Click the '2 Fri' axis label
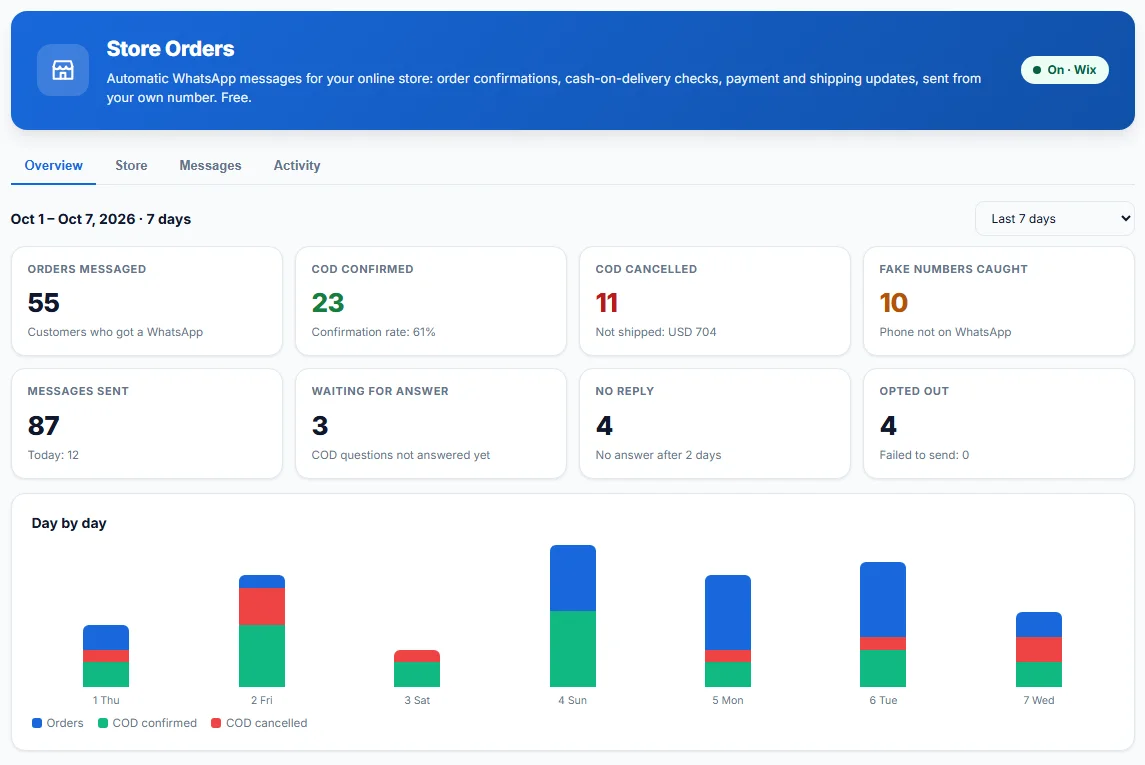 pos(261,700)
